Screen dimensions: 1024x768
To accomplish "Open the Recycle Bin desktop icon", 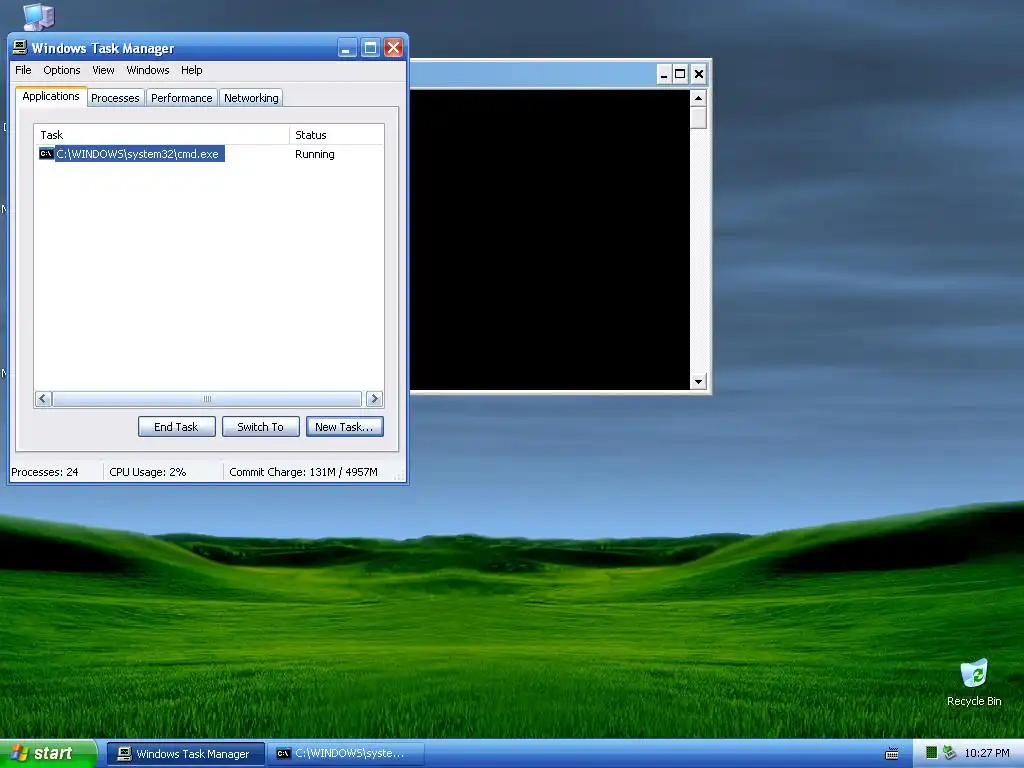I will pyautogui.click(x=974, y=682).
